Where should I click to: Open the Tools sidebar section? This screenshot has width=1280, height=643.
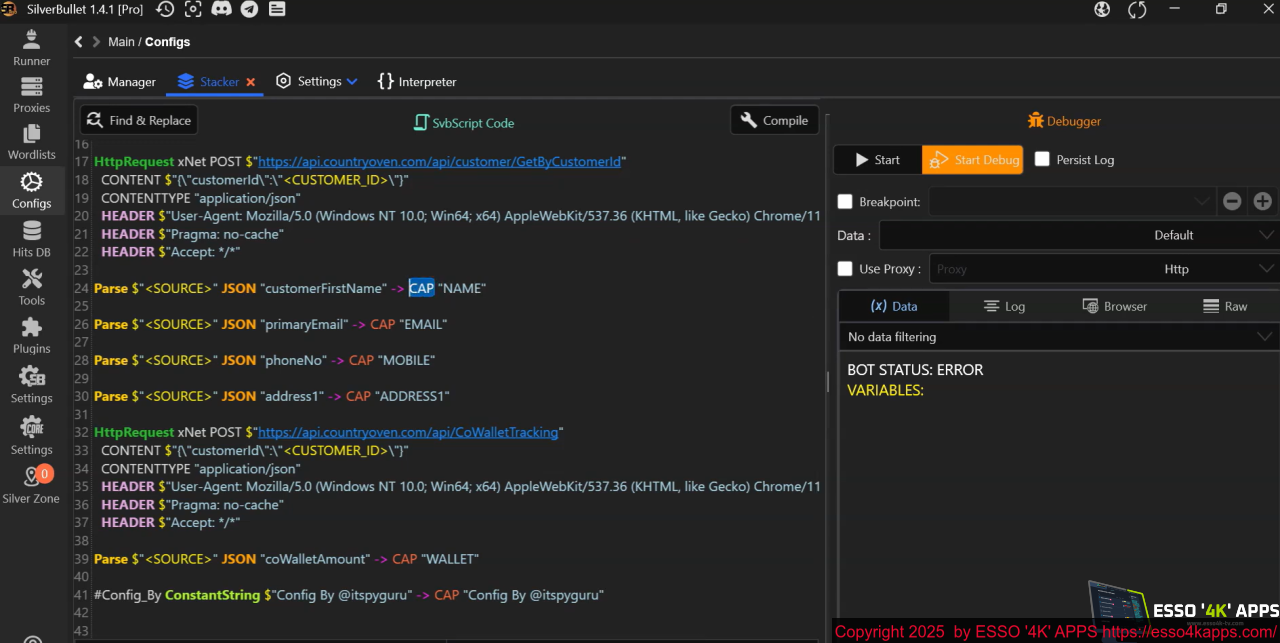click(32, 287)
